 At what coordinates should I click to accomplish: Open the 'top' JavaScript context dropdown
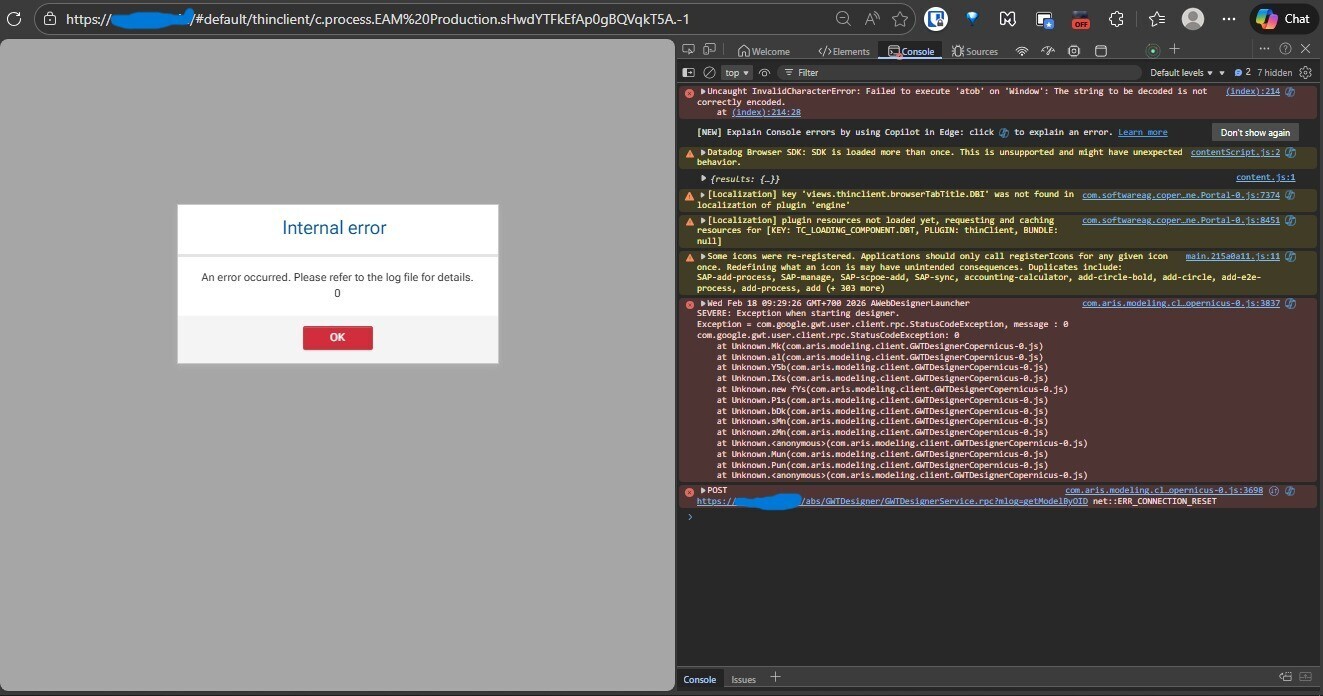coord(737,72)
